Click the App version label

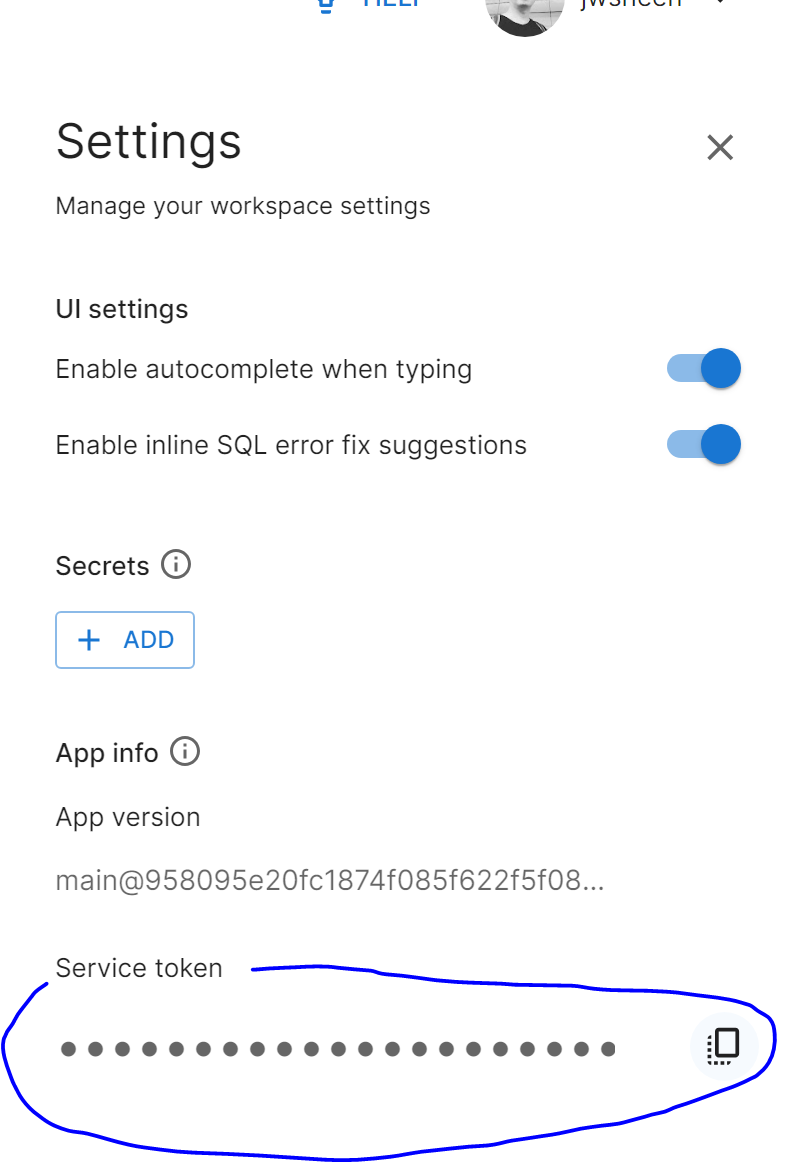128,817
